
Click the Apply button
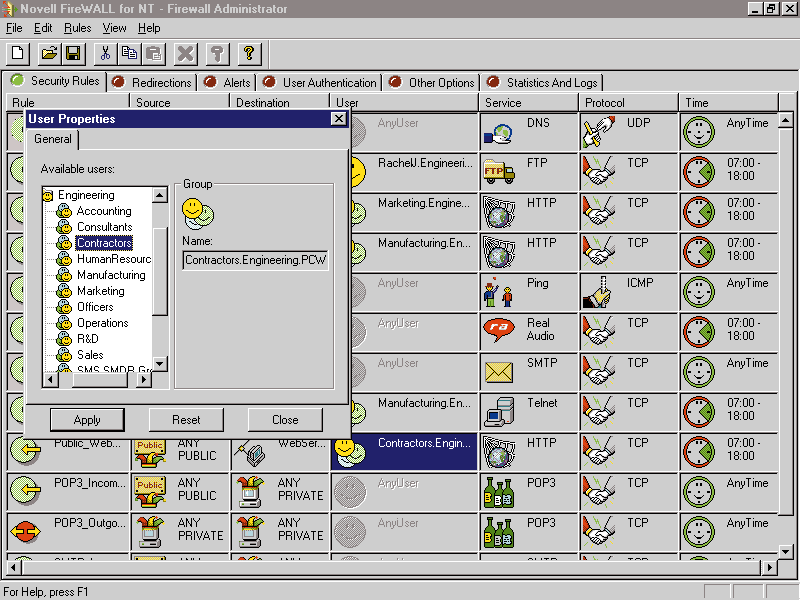[87, 420]
